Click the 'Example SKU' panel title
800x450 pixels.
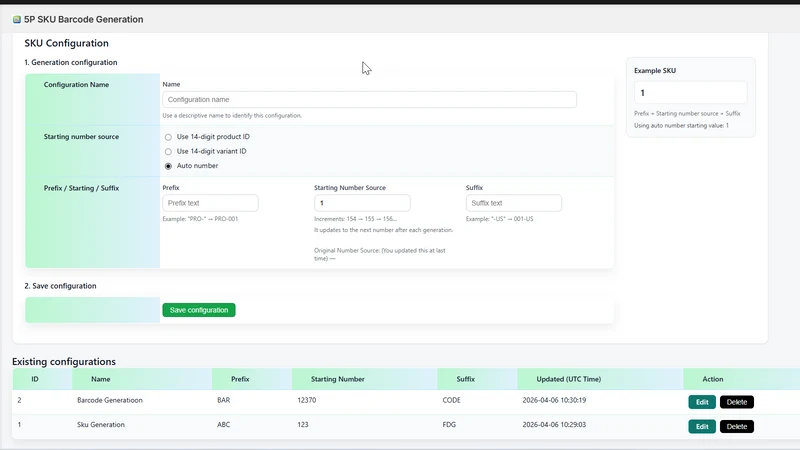pos(655,71)
